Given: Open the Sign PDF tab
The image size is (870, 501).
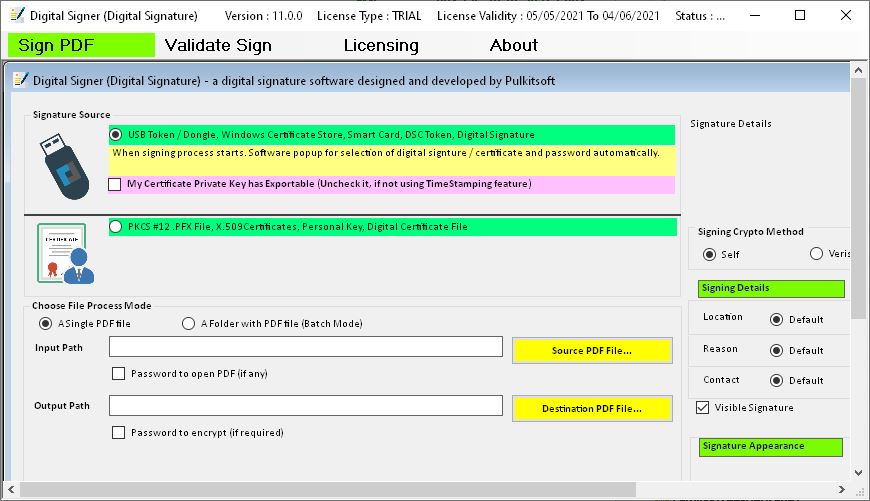Looking at the screenshot, I should click(81, 45).
